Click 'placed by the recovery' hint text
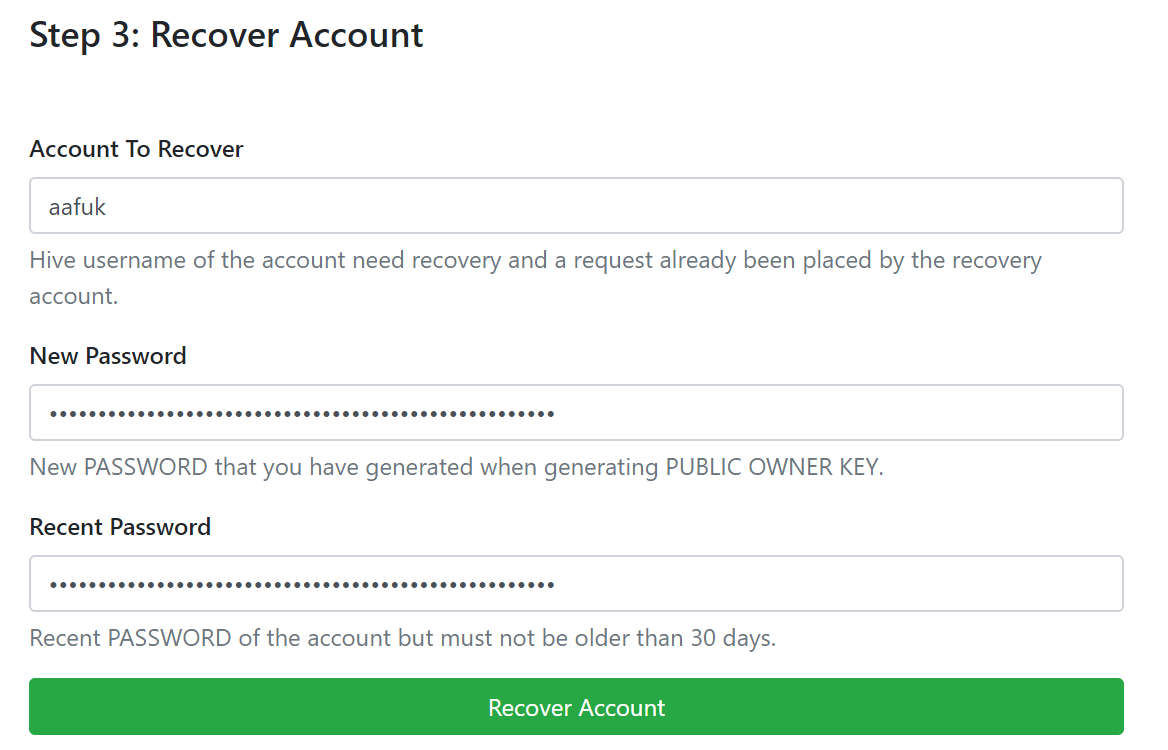Image resolution: width=1168 pixels, height=750 pixels. [x=917, y=260]
